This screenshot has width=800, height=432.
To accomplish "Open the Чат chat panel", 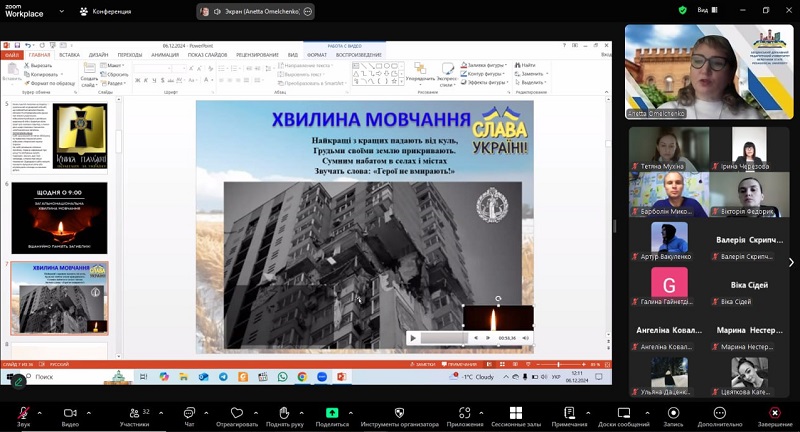I will pos(189,416).
